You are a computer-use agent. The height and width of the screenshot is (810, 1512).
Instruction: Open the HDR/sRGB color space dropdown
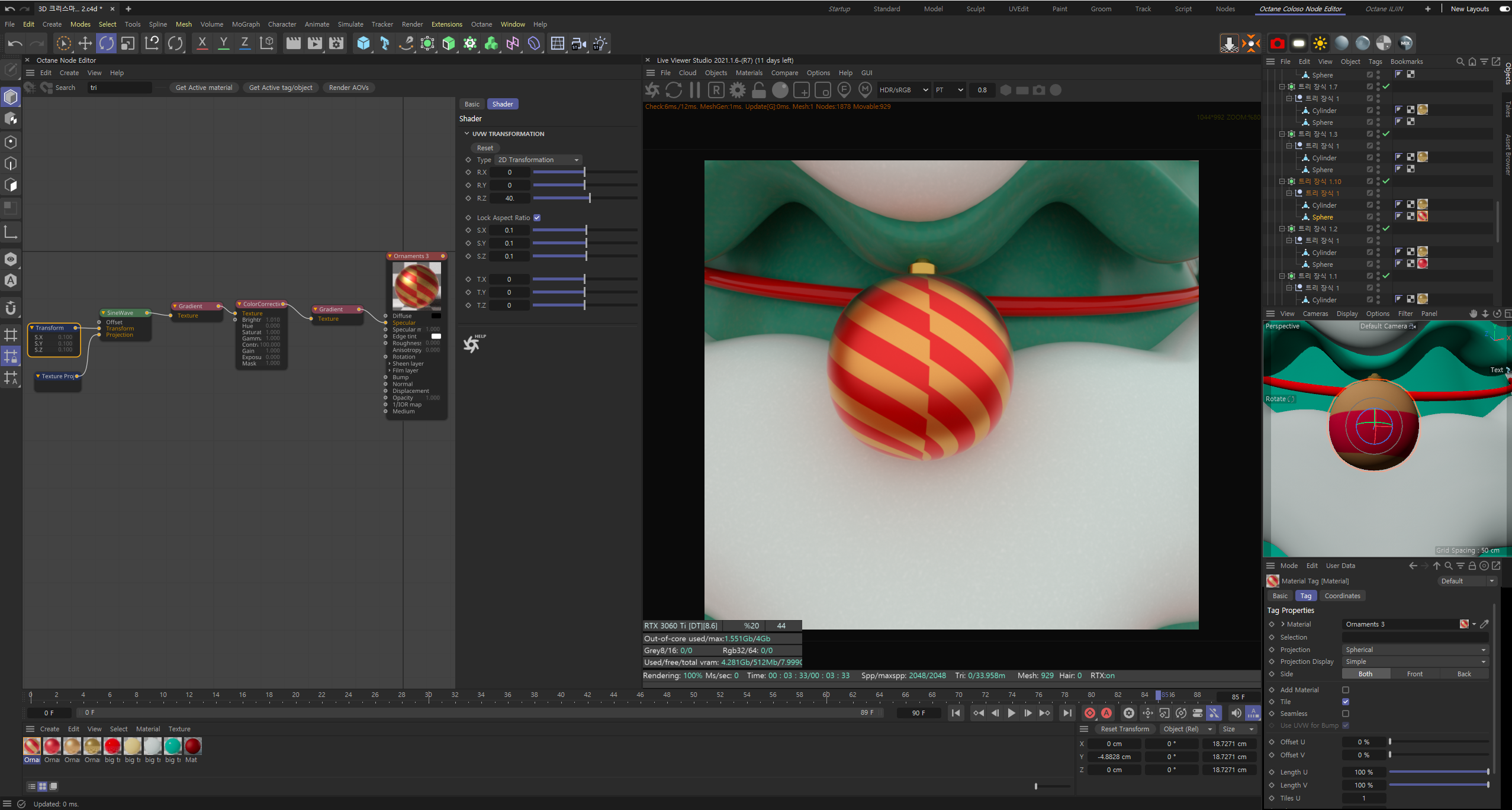(x=903, y=90)
